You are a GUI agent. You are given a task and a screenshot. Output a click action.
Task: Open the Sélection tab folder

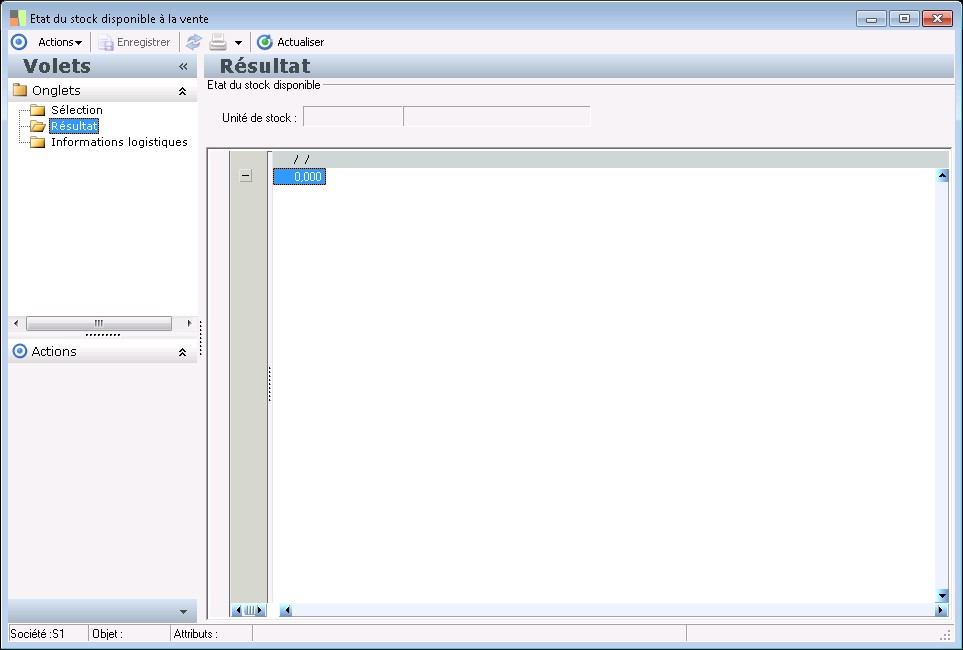(x=77, y=110)
